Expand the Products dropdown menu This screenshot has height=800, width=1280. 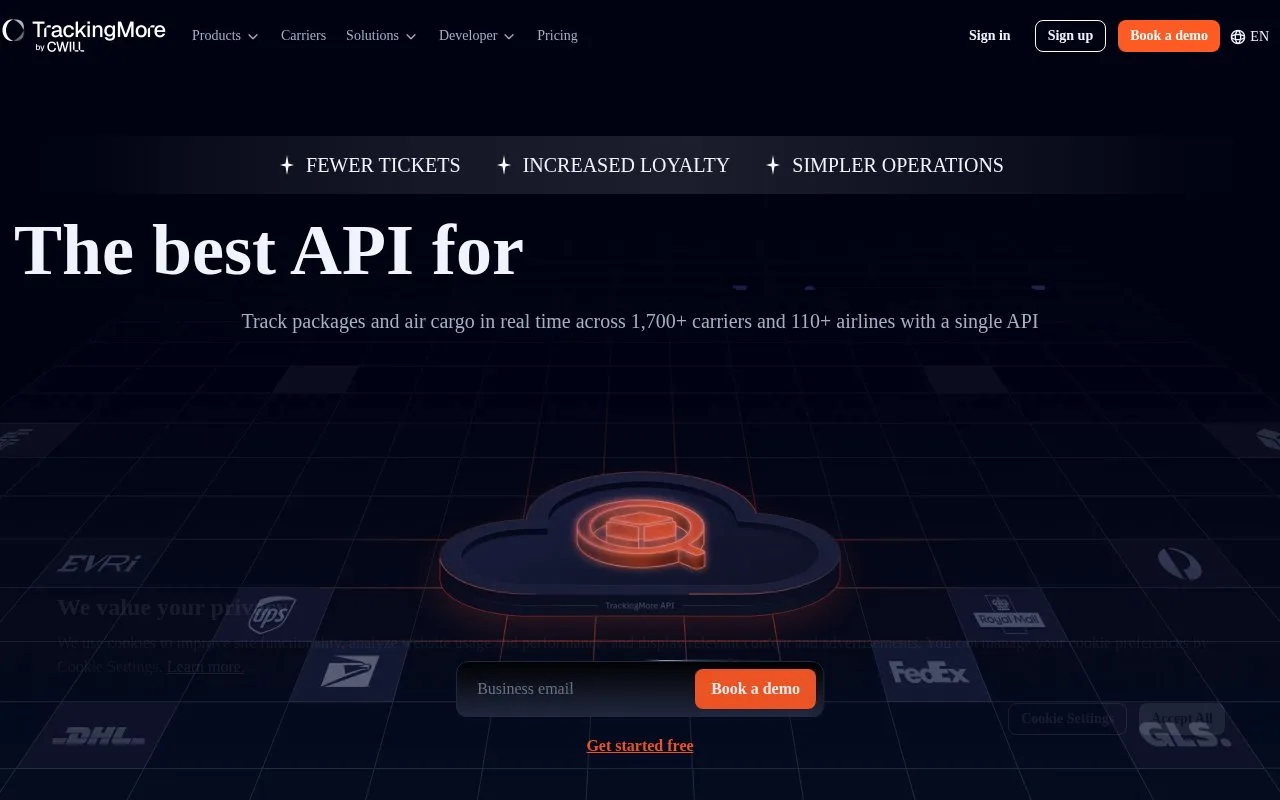tap(225, 36)
